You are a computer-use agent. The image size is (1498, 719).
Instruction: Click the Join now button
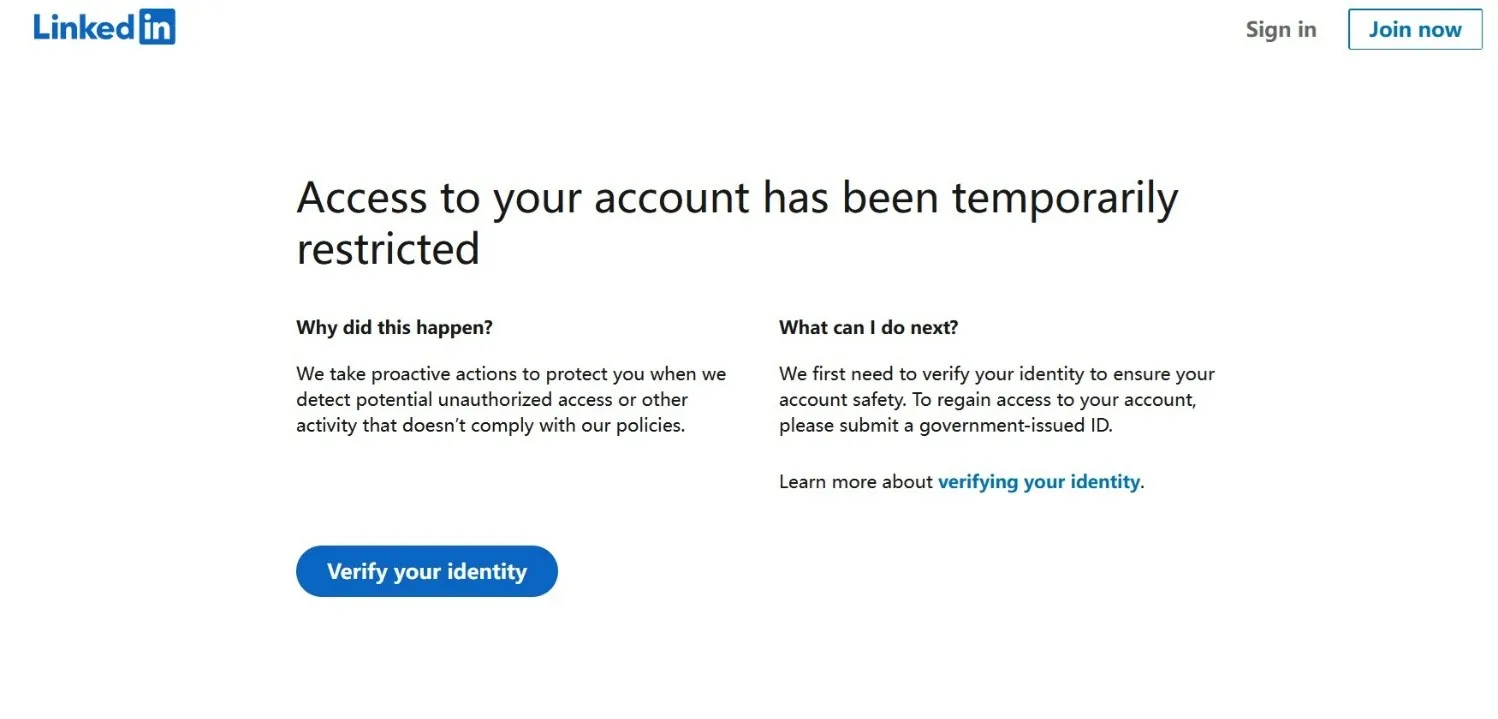1415,29
